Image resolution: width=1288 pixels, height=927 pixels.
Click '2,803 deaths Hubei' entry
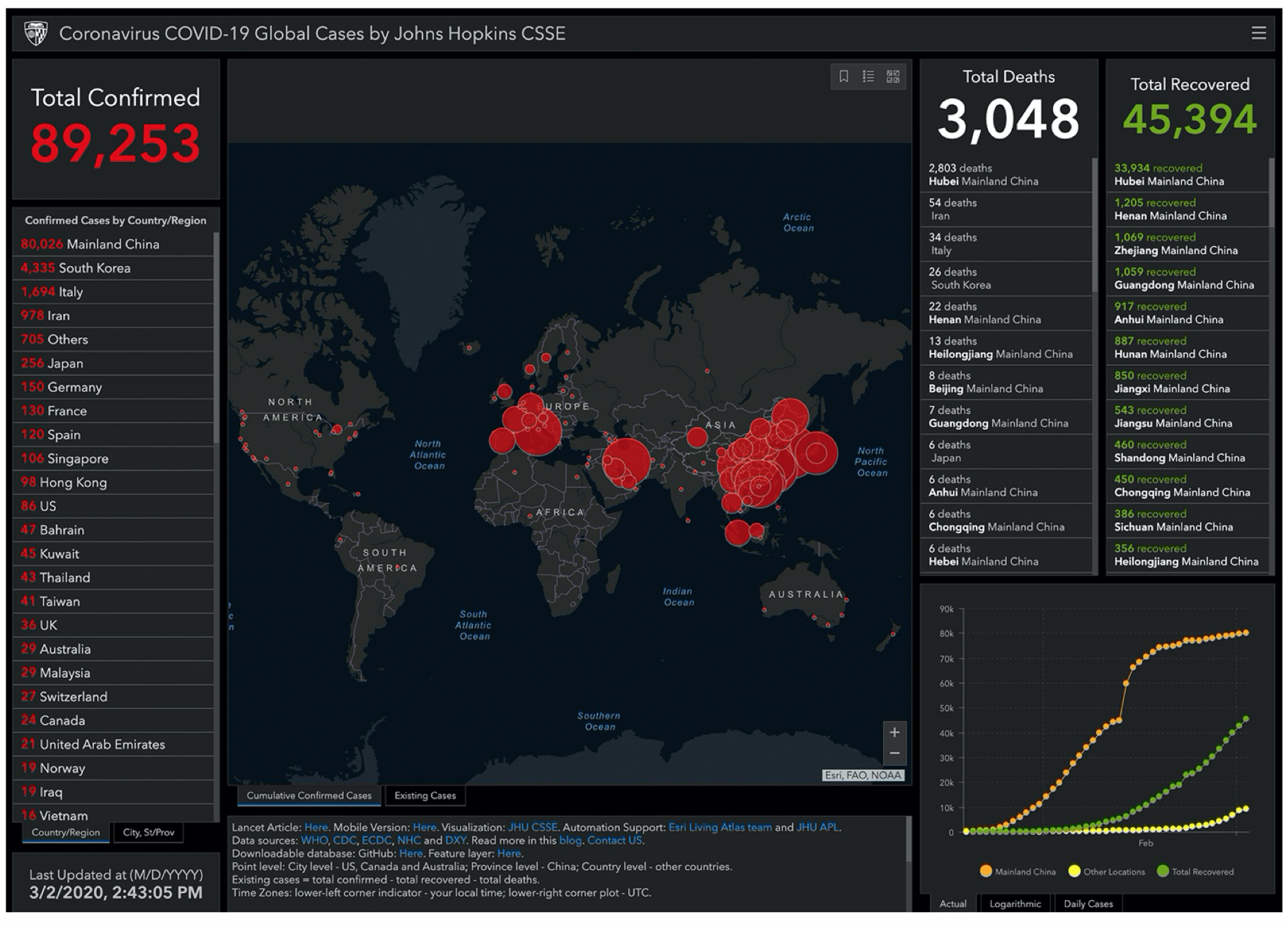1006,175
